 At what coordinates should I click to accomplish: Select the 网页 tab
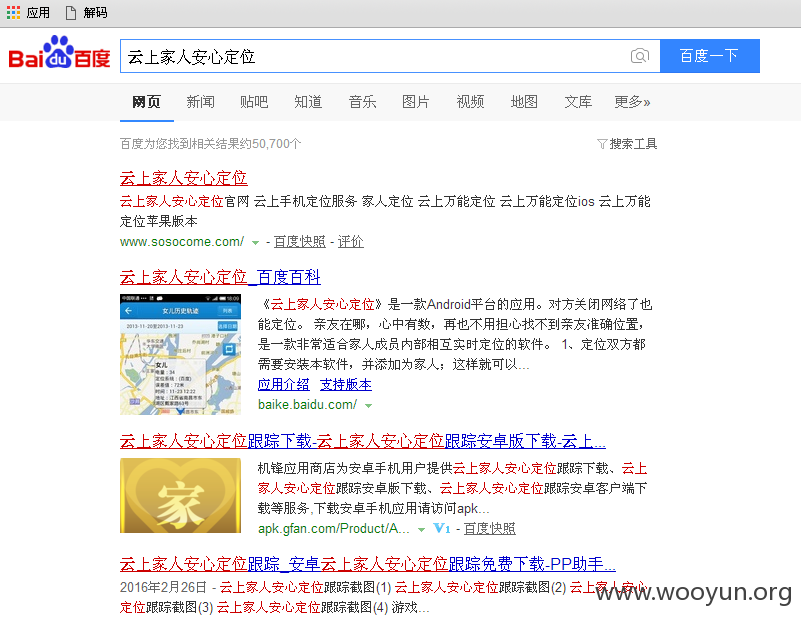tap(147, 102)
